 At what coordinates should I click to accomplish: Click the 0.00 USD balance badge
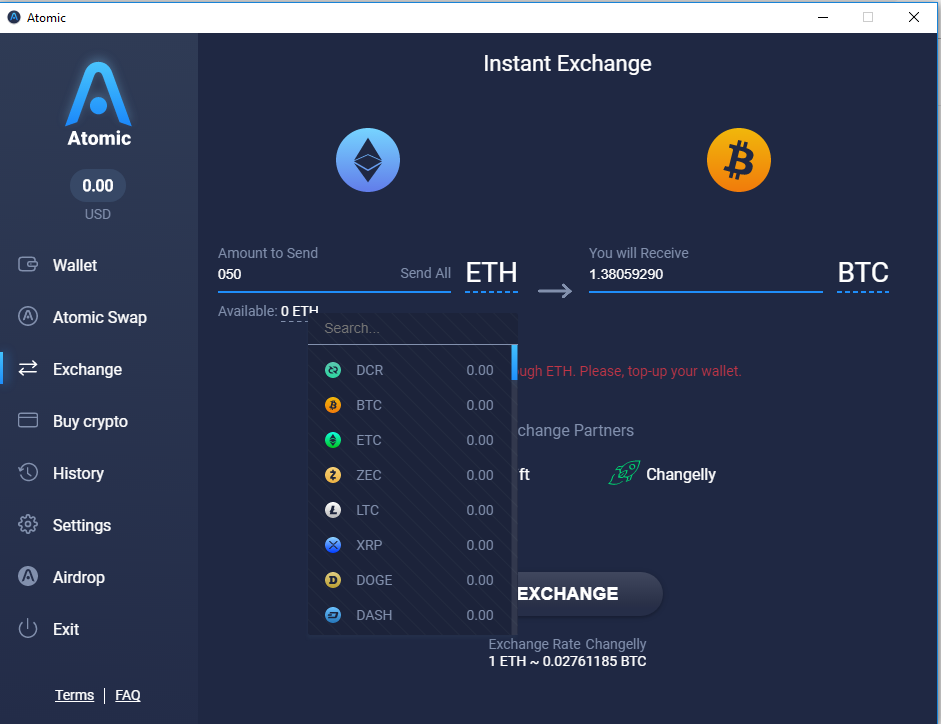(x=98, y=186)
